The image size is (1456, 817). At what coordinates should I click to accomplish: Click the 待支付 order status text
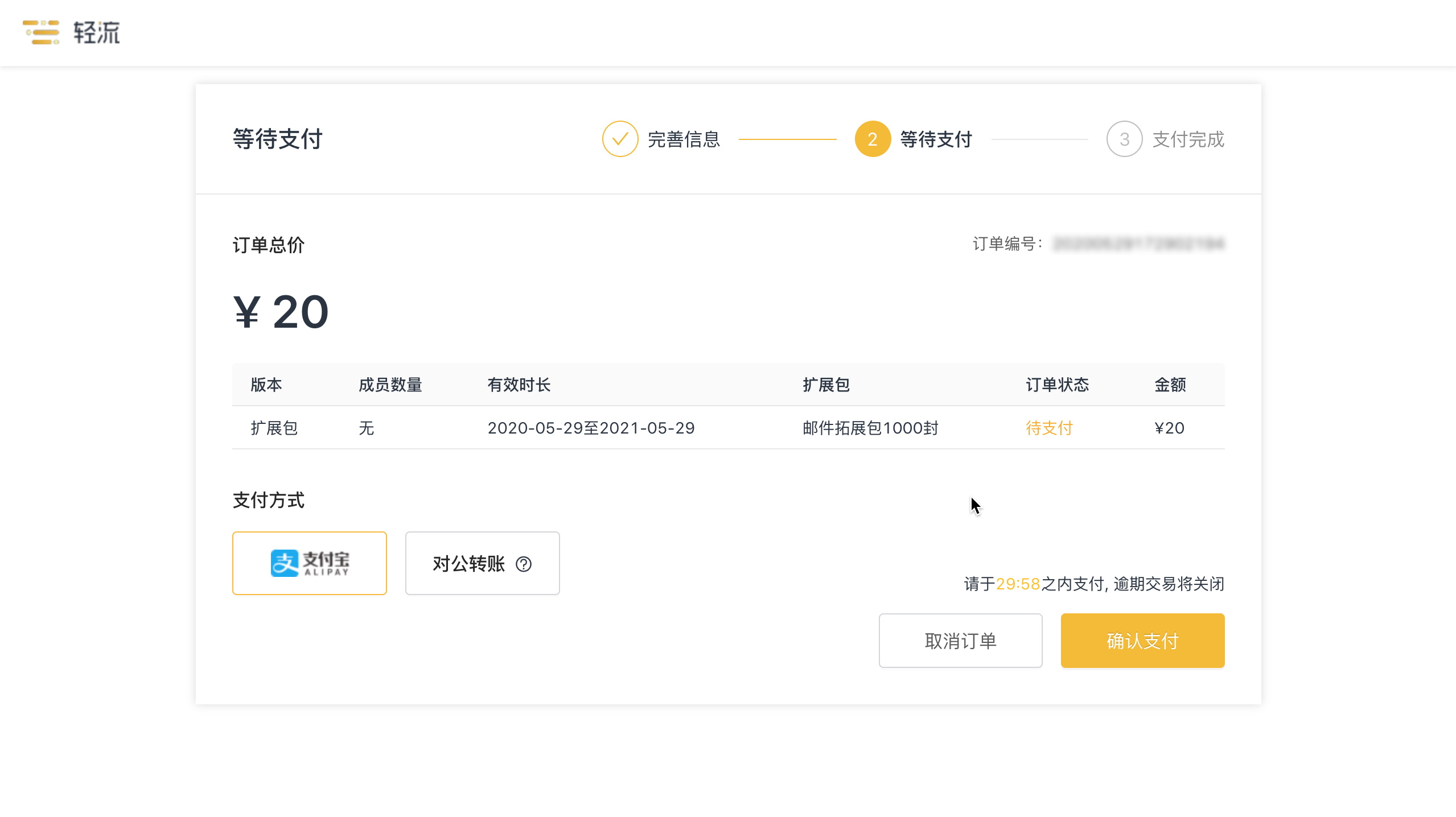tap(1049, 428)
